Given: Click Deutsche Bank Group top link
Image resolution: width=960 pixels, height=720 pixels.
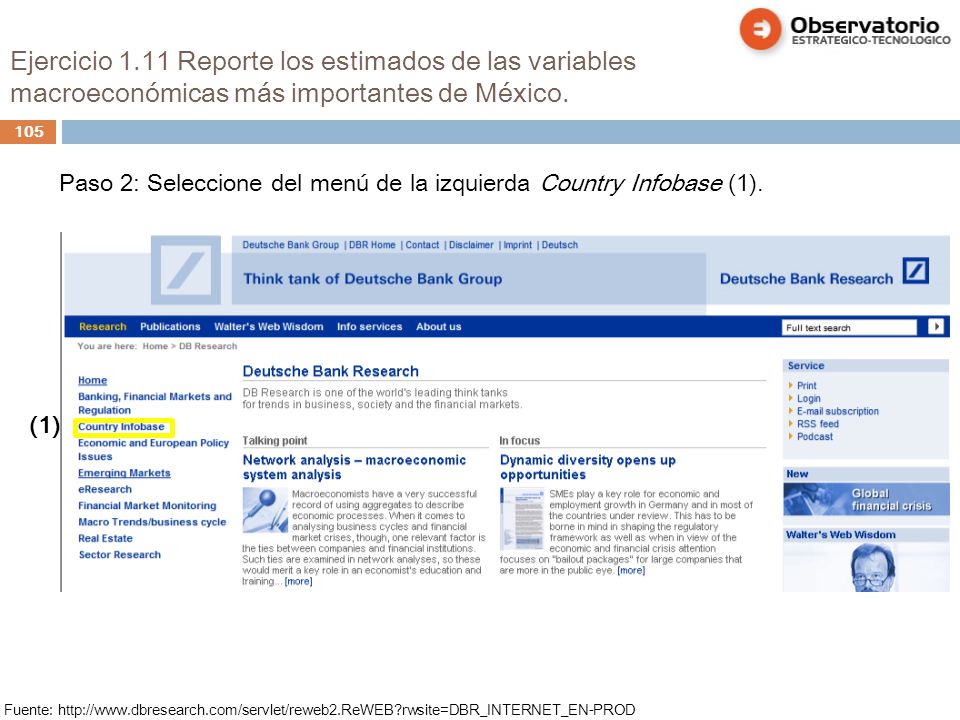Looking at the screenshot, I should click(x=290, y=245).
